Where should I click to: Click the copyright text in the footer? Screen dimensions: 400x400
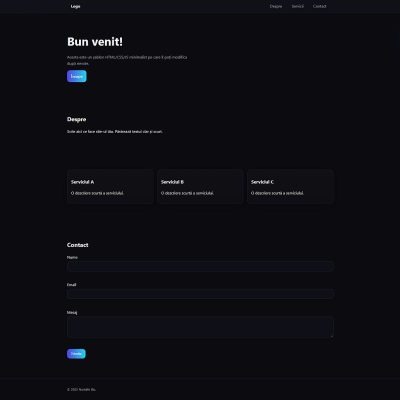point(81,389)
